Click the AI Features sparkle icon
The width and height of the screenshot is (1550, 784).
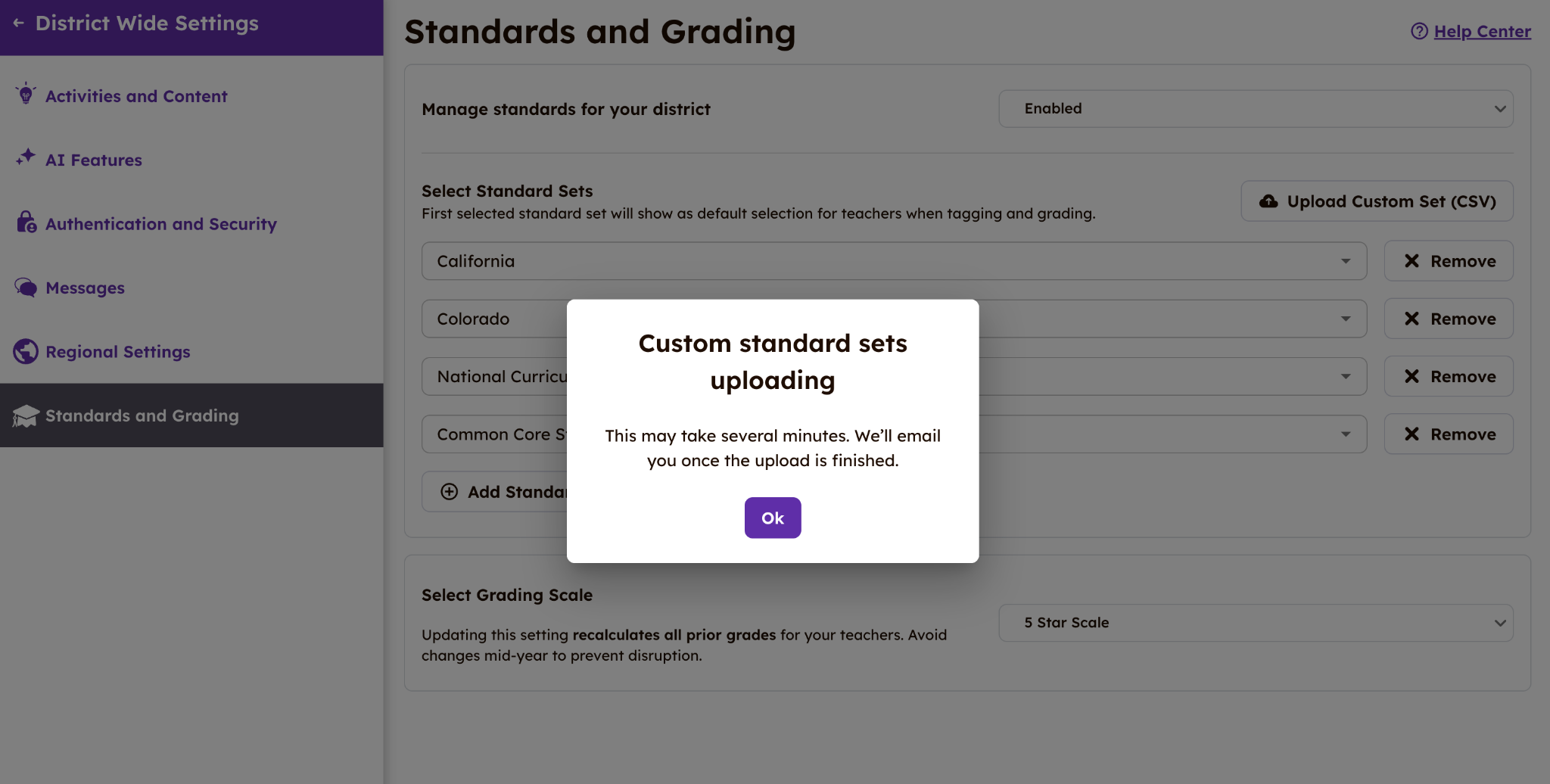click(x=26, y=157)
